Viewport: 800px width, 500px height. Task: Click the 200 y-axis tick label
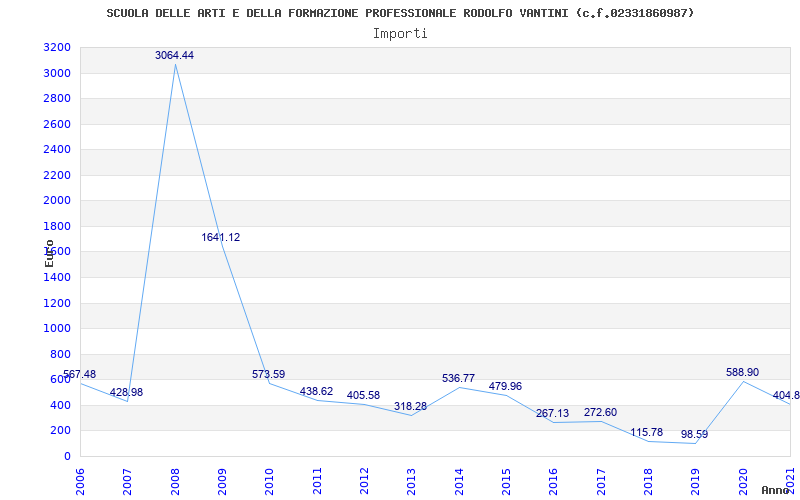click(x=60, y=431)
